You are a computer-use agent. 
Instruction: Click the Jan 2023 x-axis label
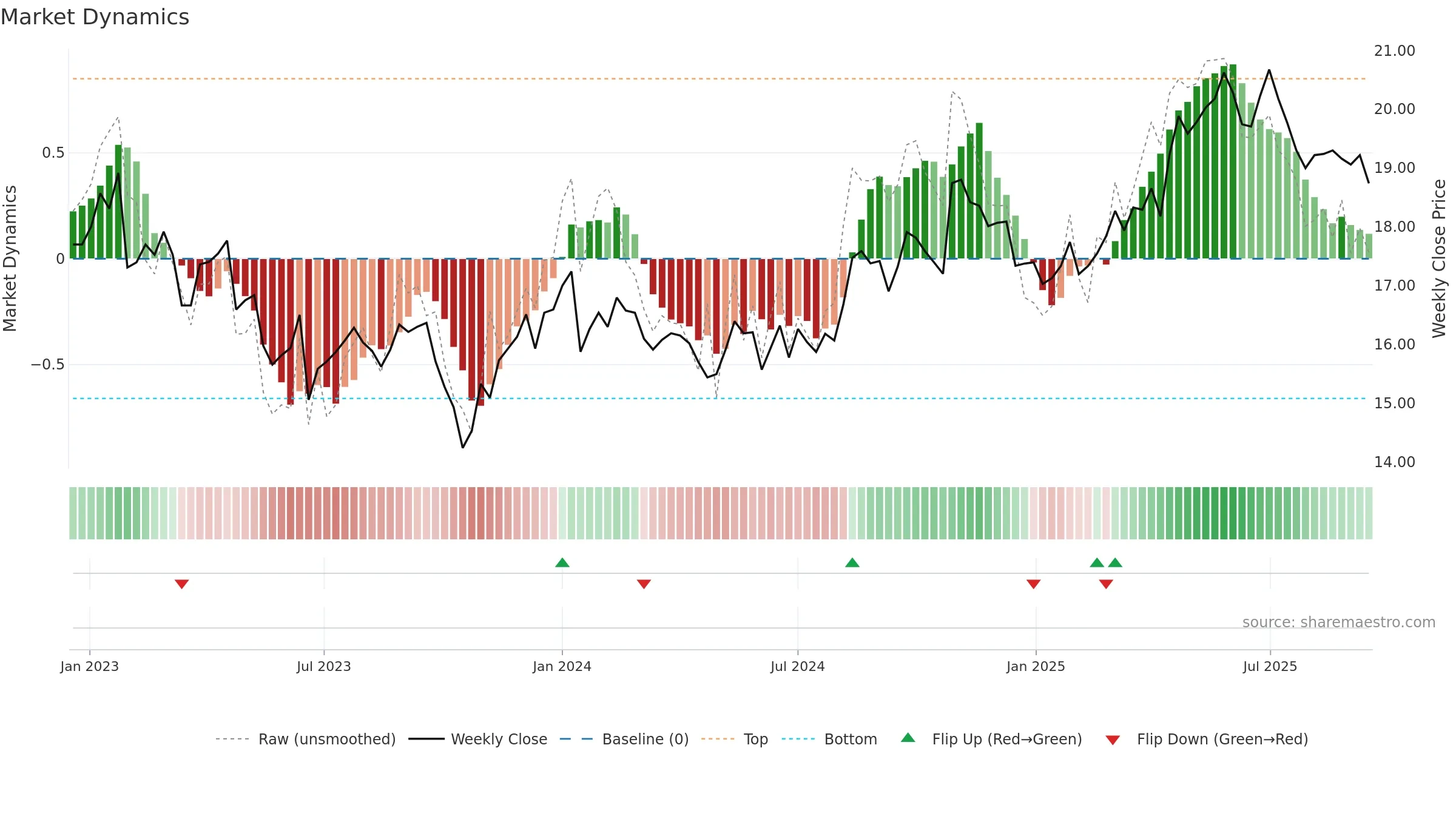[90, 666]
